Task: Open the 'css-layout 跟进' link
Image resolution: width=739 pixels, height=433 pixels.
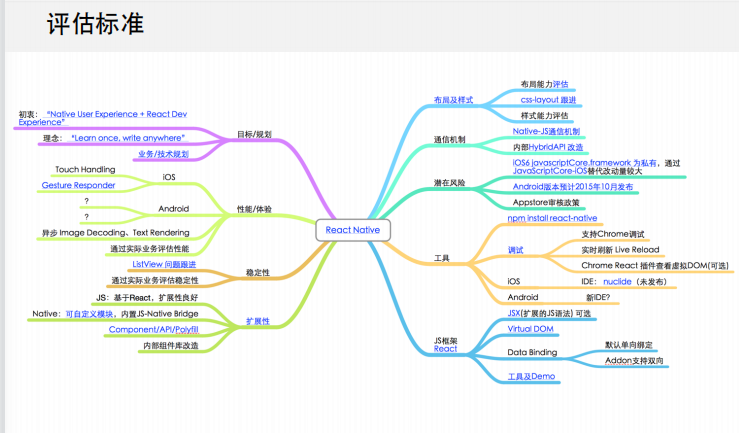Action: tap(548, 100)
